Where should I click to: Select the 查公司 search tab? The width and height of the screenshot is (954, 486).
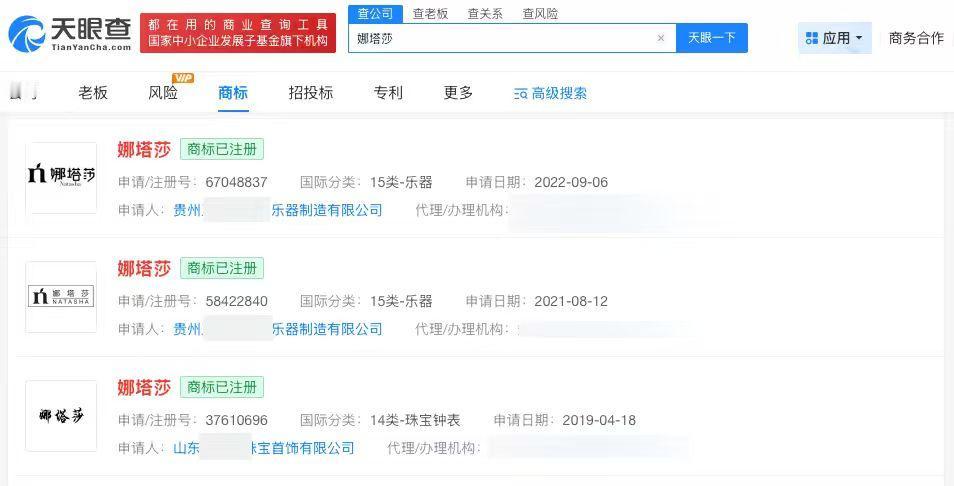coord(375,13)
